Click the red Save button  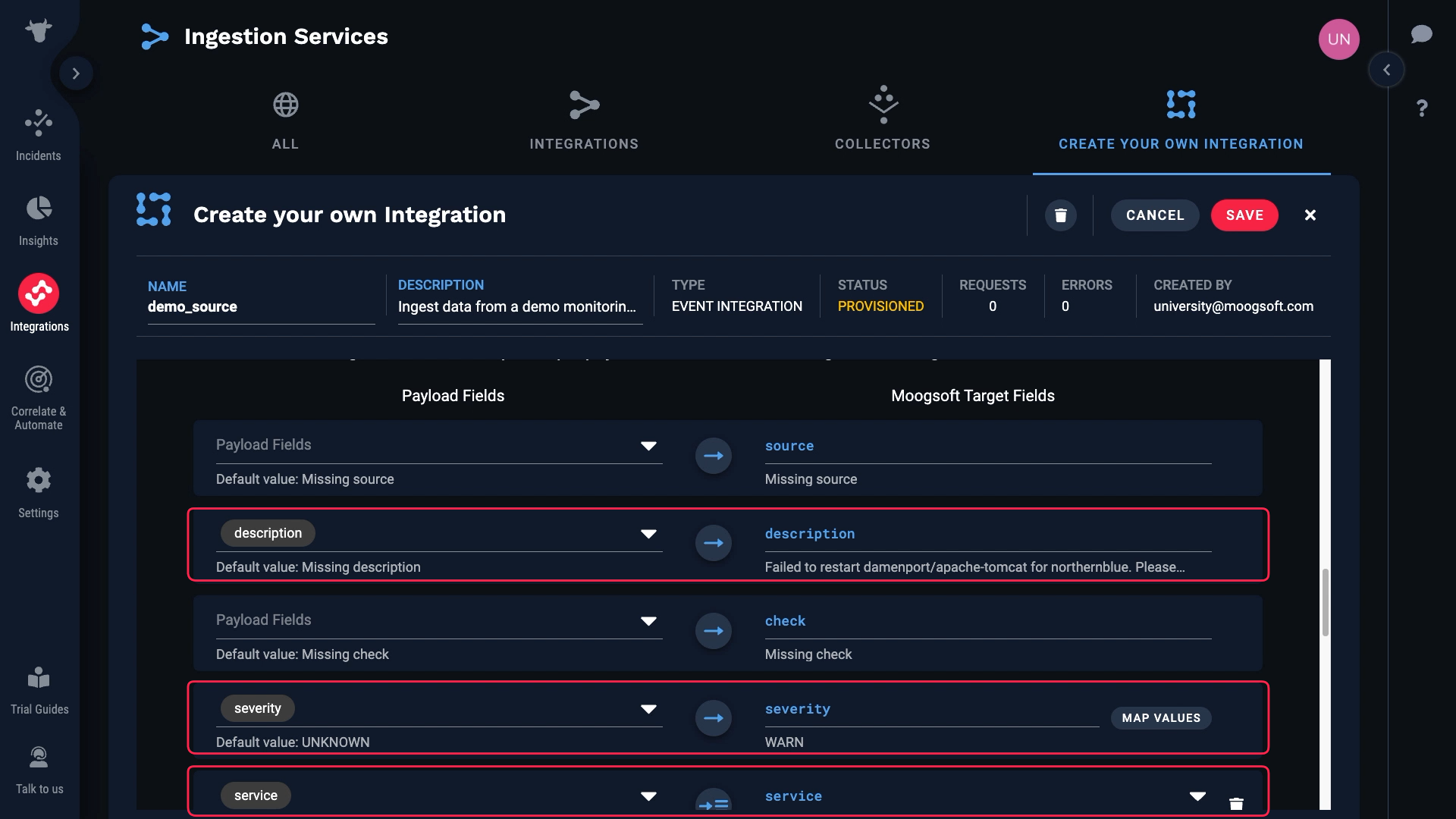point(1244,215)
